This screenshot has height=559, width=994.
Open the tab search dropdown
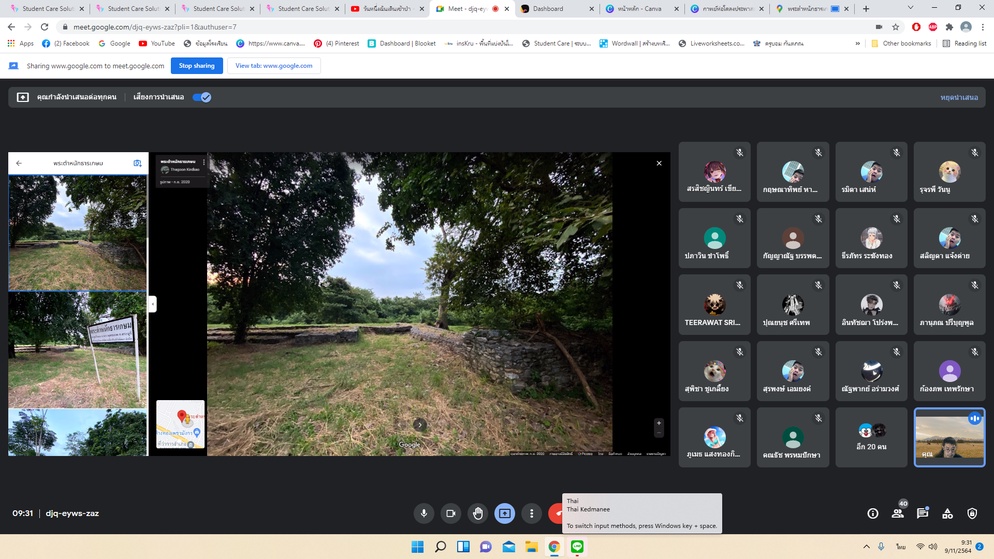click(910, 8)
